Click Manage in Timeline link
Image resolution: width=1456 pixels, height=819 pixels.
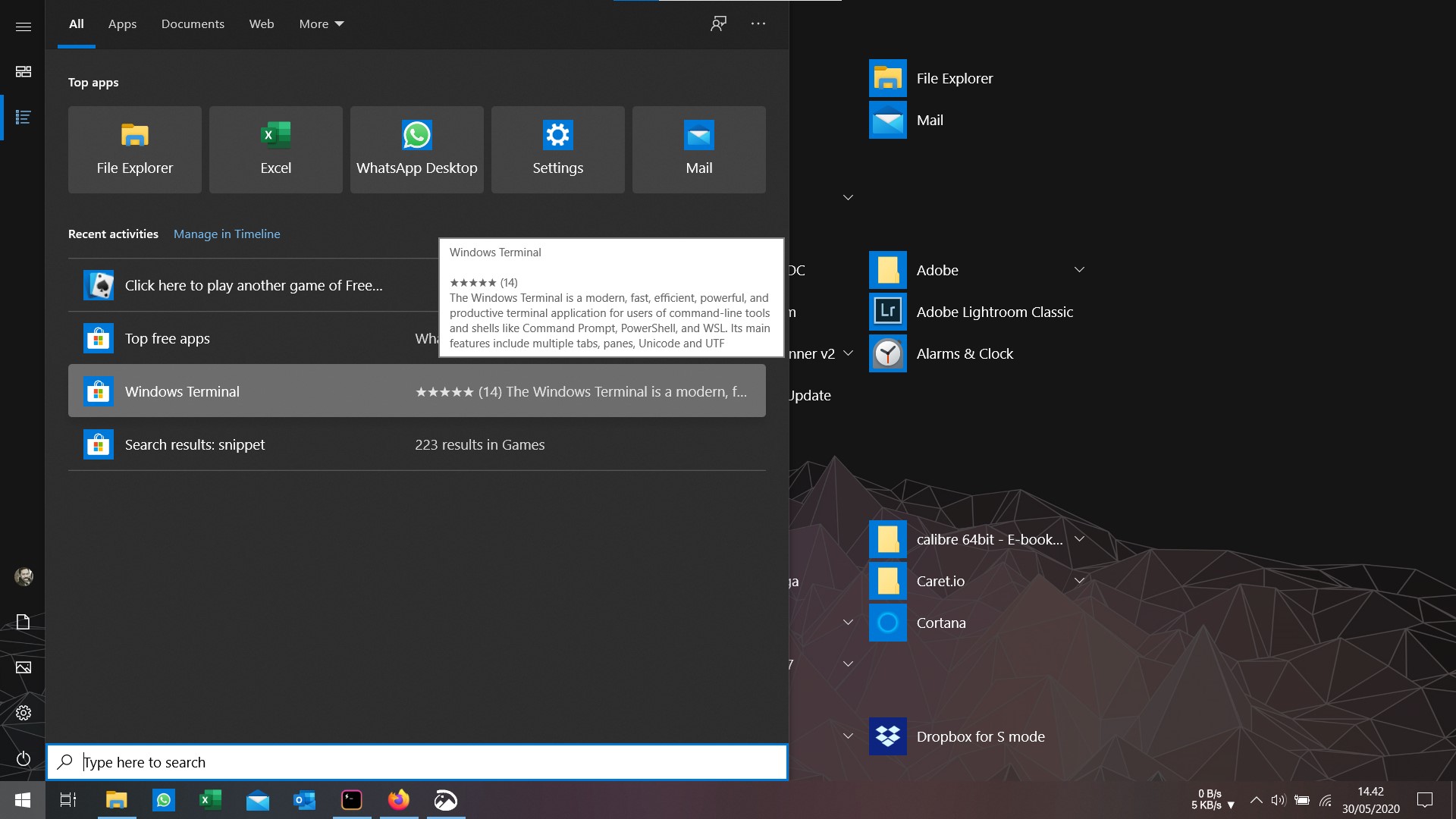pos(227,234)
